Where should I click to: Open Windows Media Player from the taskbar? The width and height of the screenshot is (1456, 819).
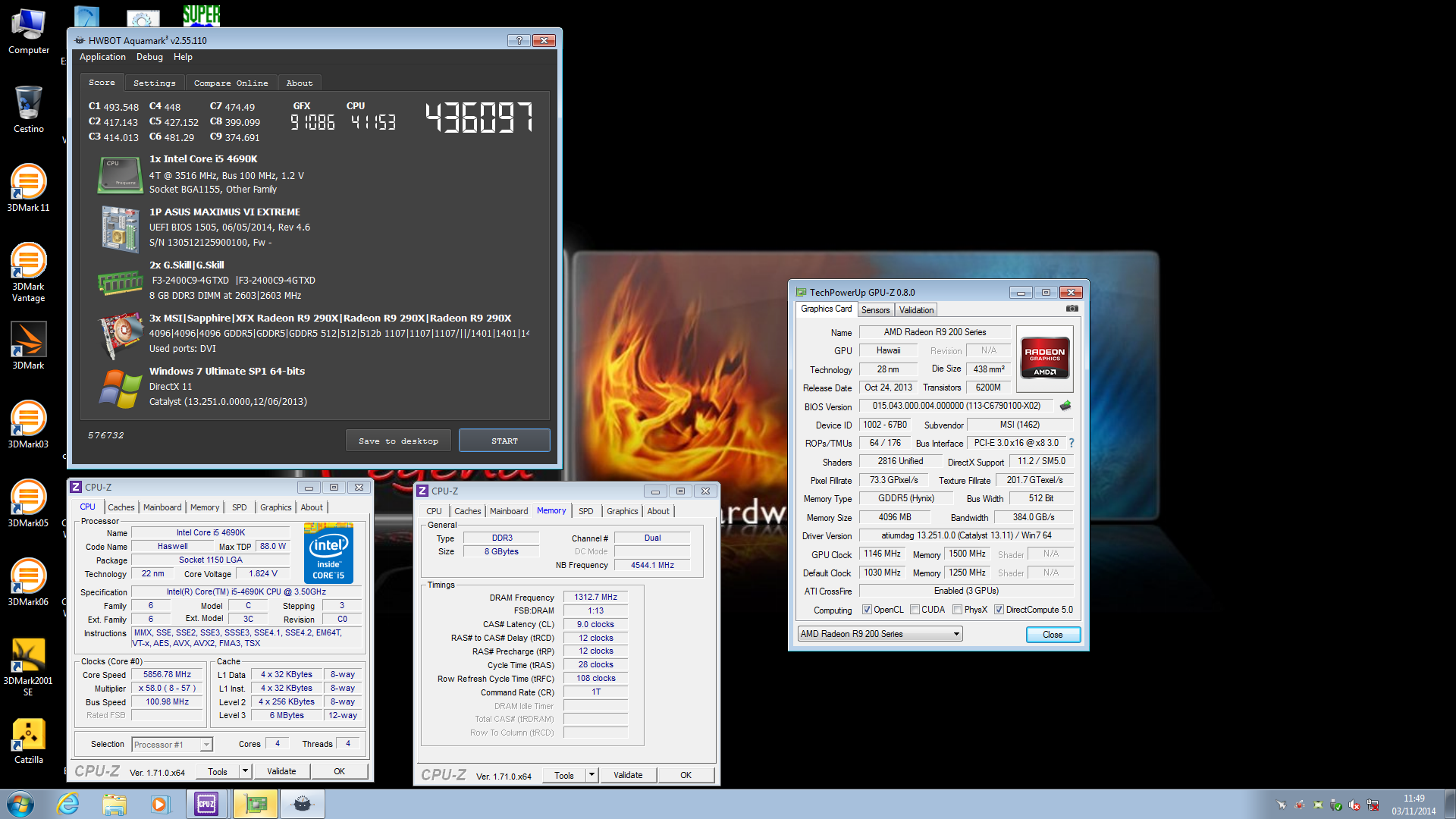160,804
